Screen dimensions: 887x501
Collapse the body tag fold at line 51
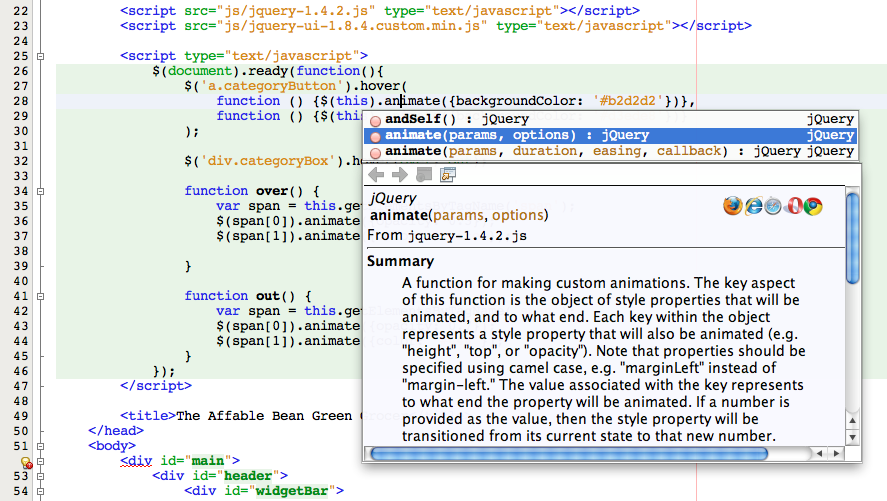tap(41, 446)
